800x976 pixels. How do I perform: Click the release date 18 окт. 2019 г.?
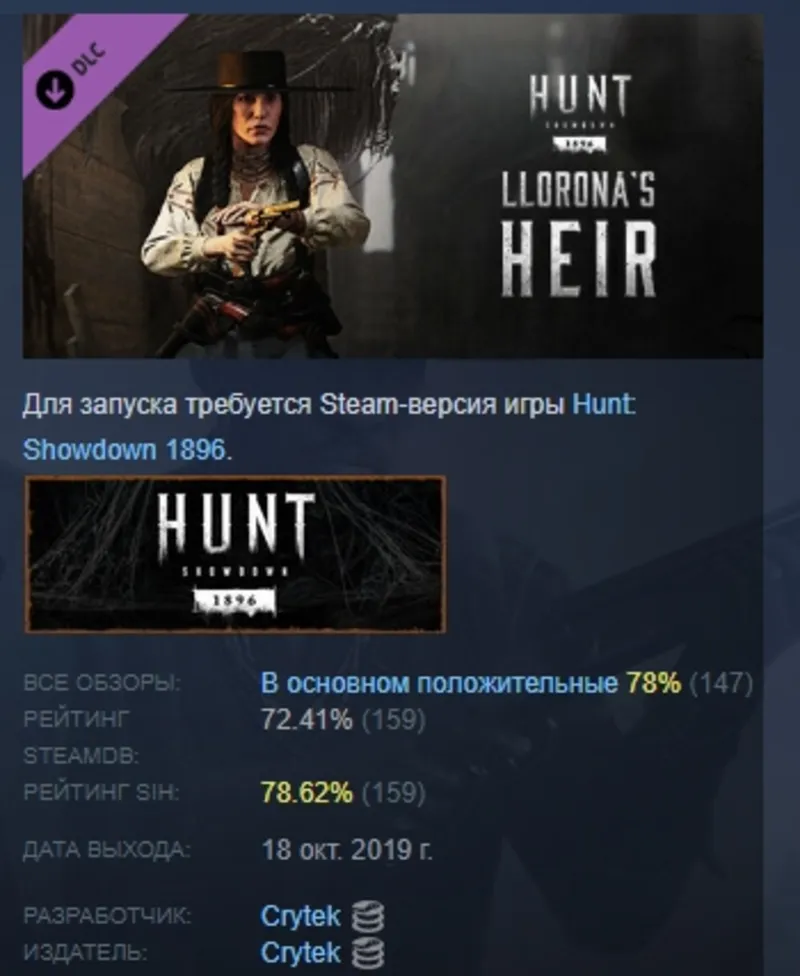tap(347, 849)
